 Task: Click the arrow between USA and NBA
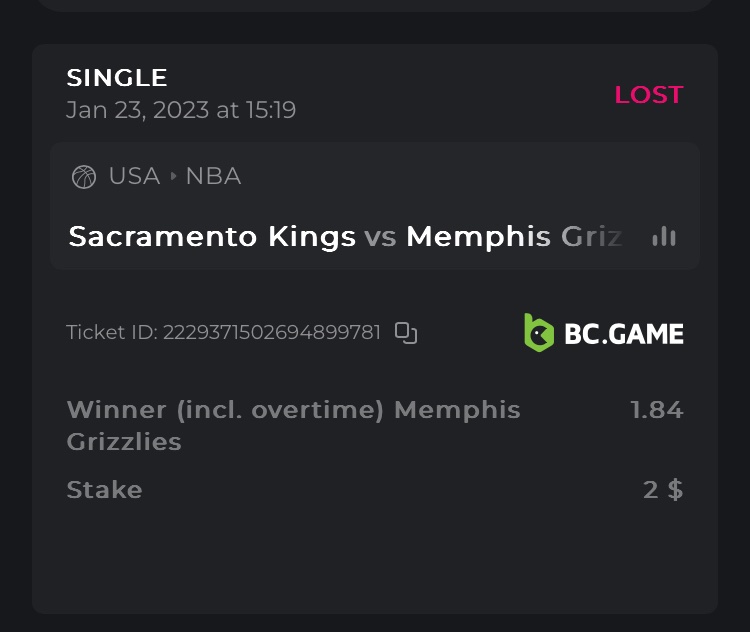coord(173,177)
